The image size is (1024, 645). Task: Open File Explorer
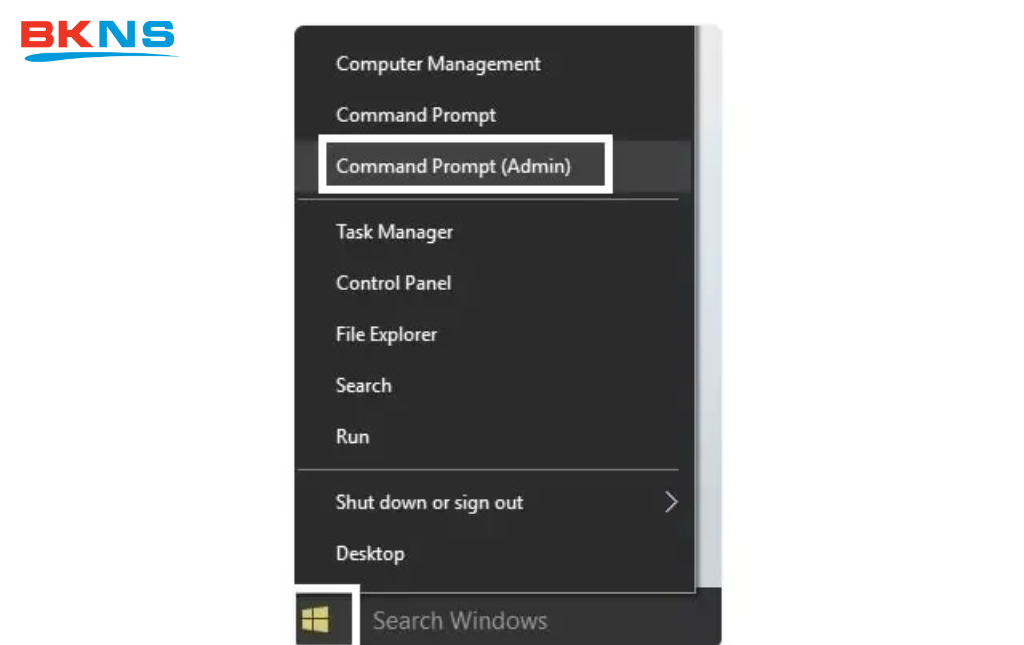386,334
